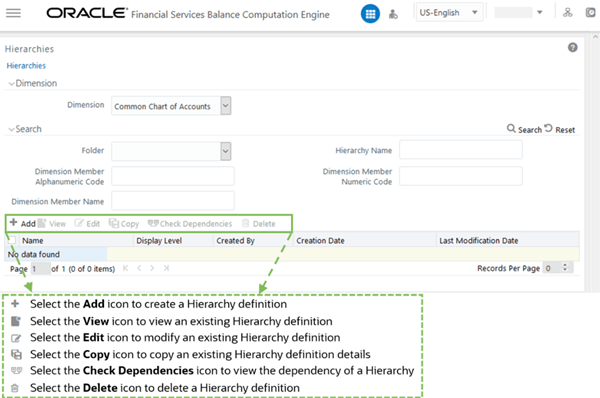Open the US-English language dropdown

click(x=449, y=13)
